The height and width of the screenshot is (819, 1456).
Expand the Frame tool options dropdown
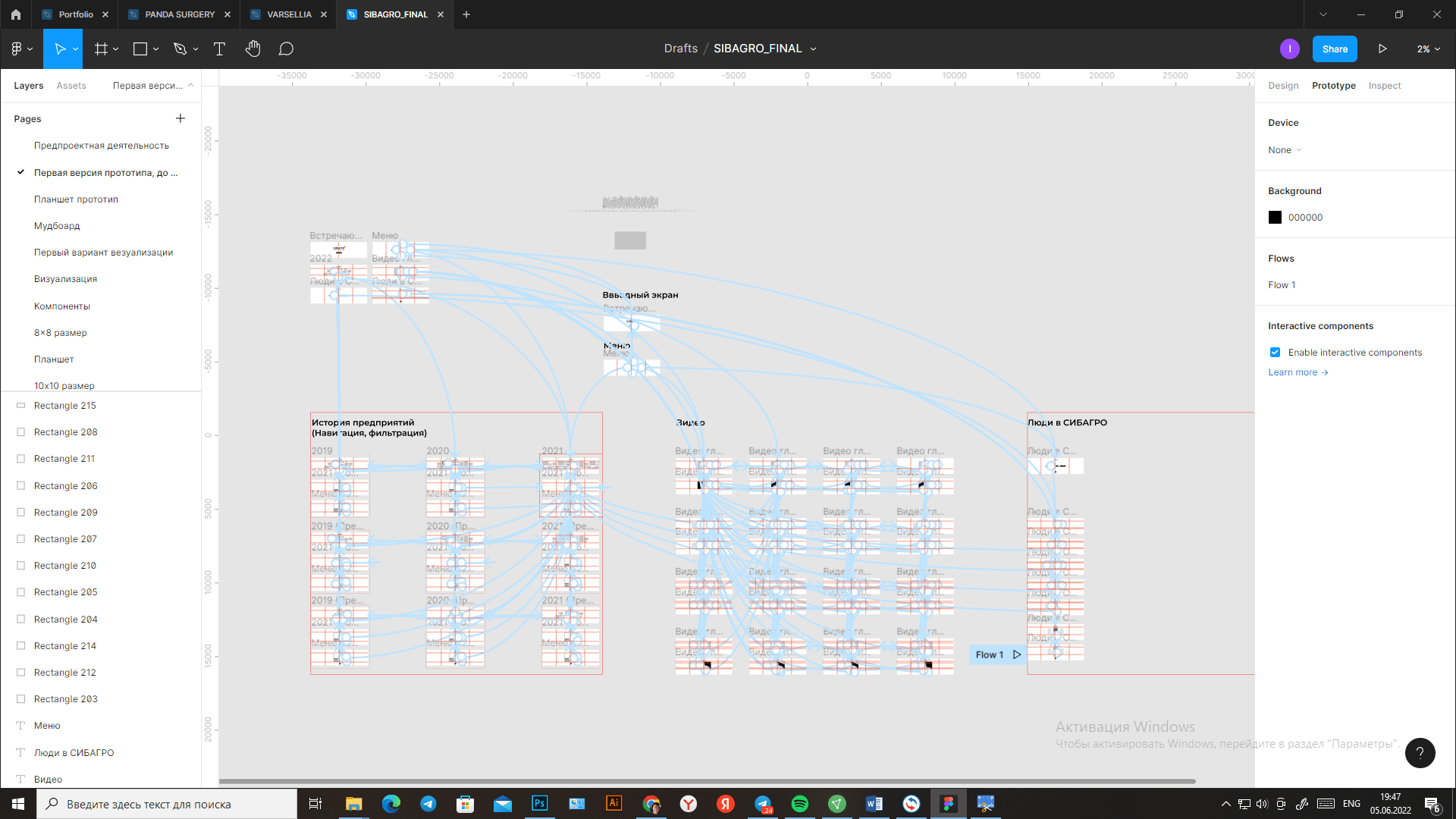coord(116,49)
